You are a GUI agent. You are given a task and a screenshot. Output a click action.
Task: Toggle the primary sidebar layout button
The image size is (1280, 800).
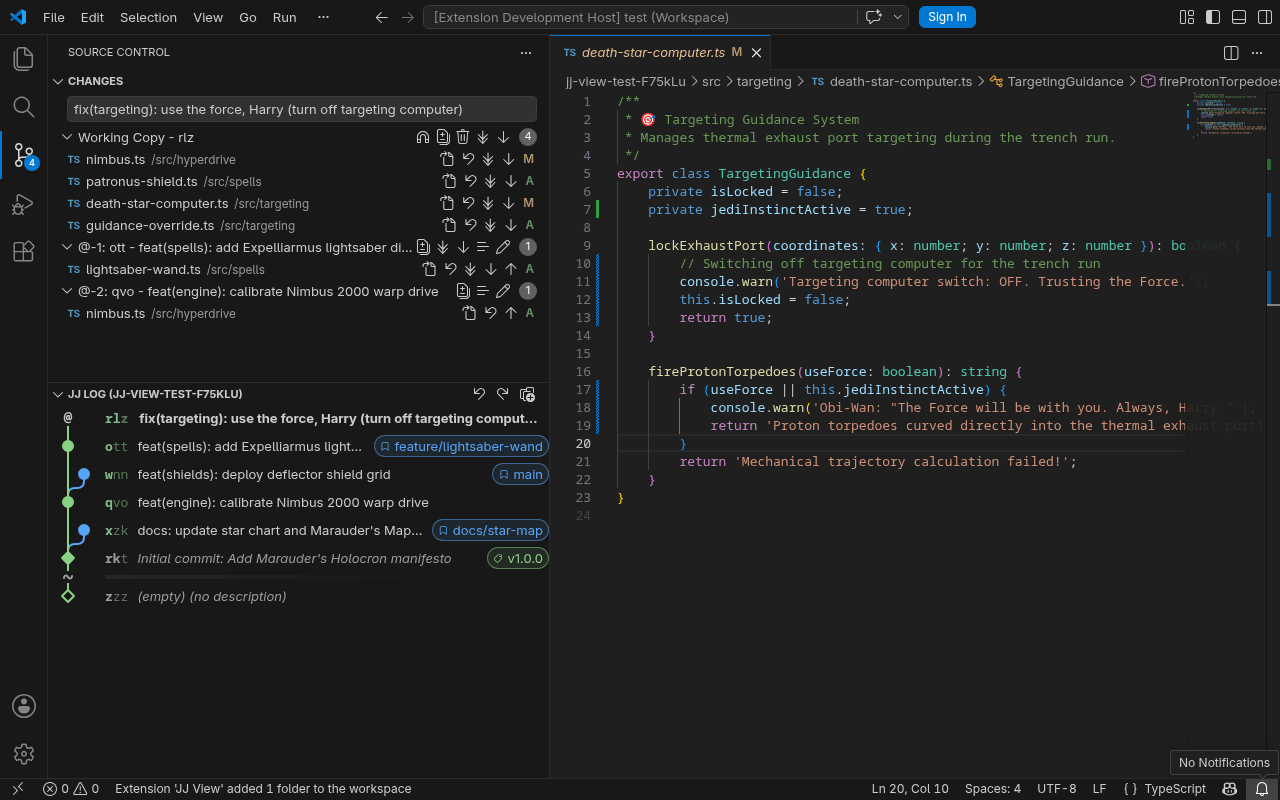point(1213,17)
